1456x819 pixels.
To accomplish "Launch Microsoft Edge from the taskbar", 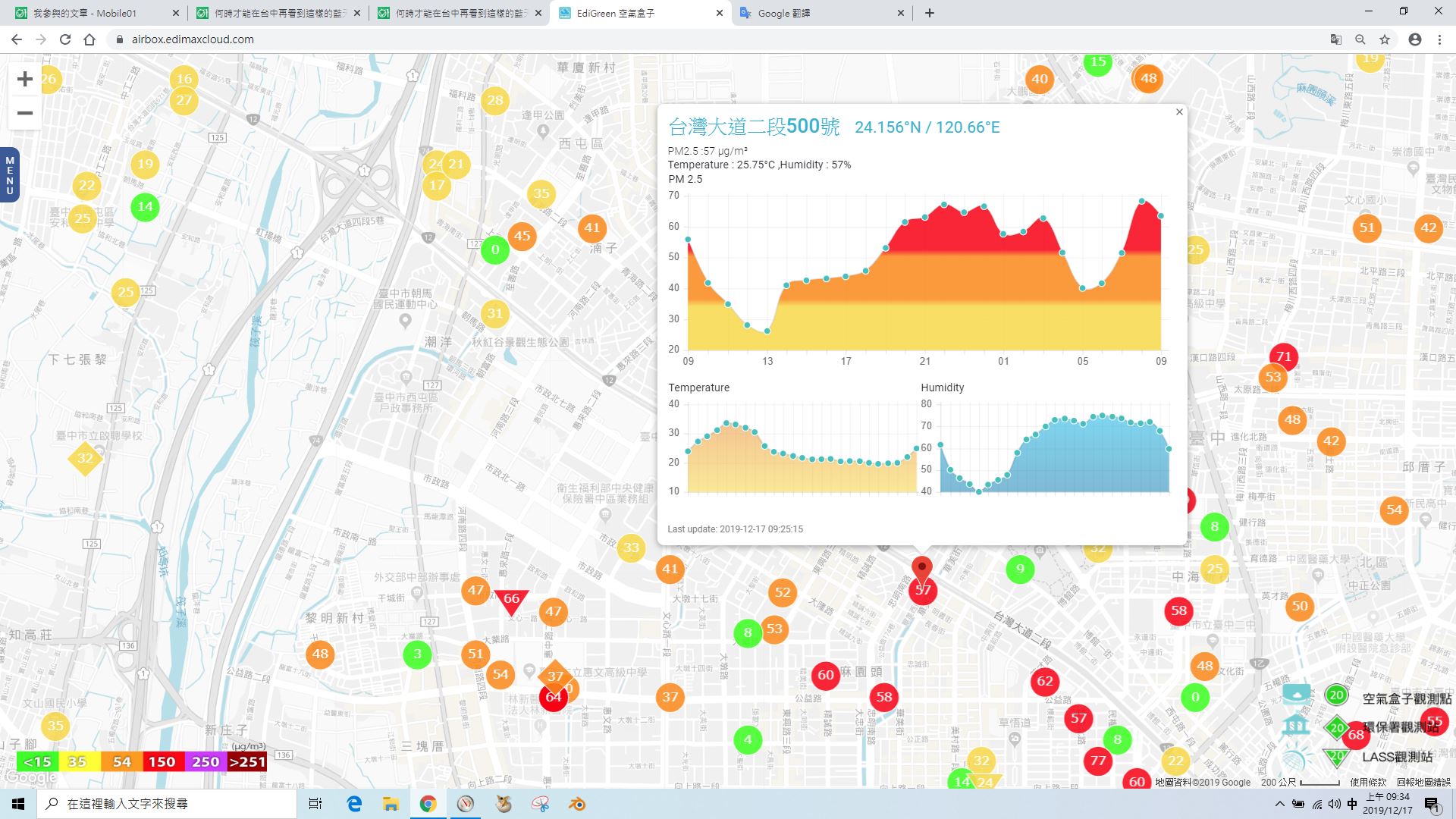I will click(x=354, y=804).
